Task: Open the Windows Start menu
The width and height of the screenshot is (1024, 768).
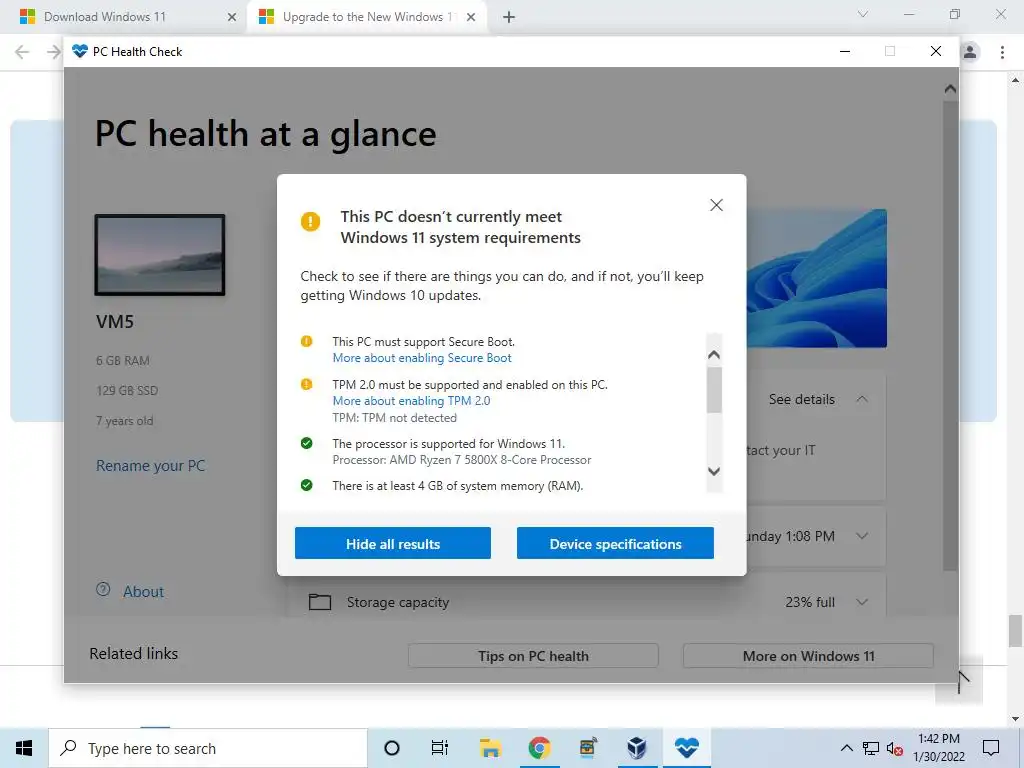Action: 24,748
